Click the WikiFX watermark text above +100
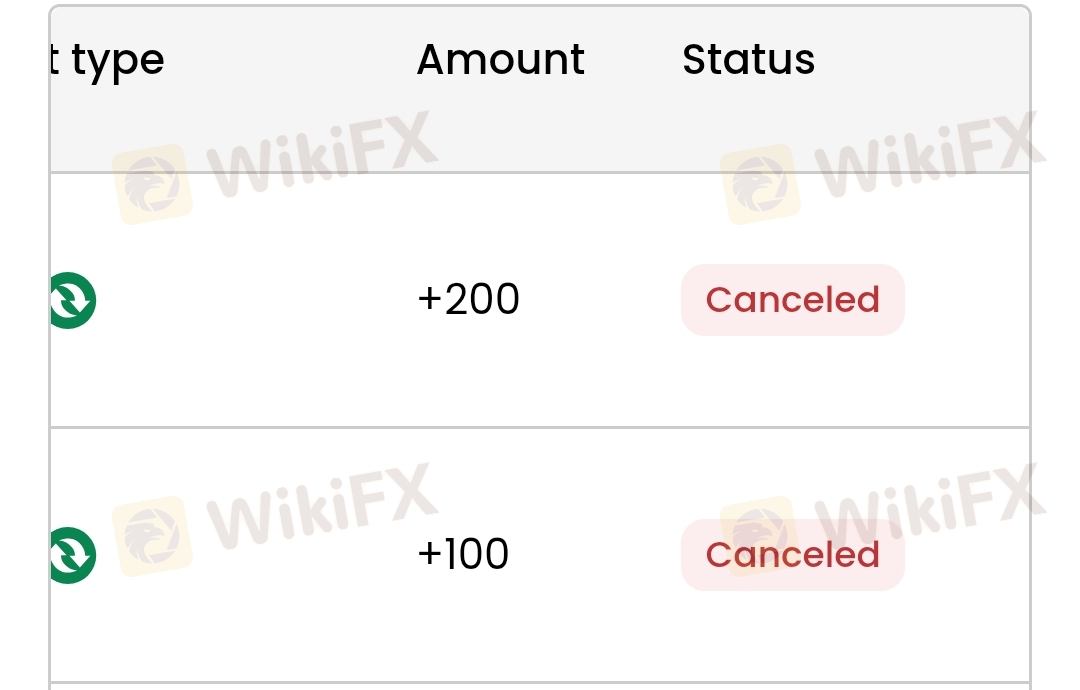Viewport: 1080px width, 690px height. (x=322, y=506)
